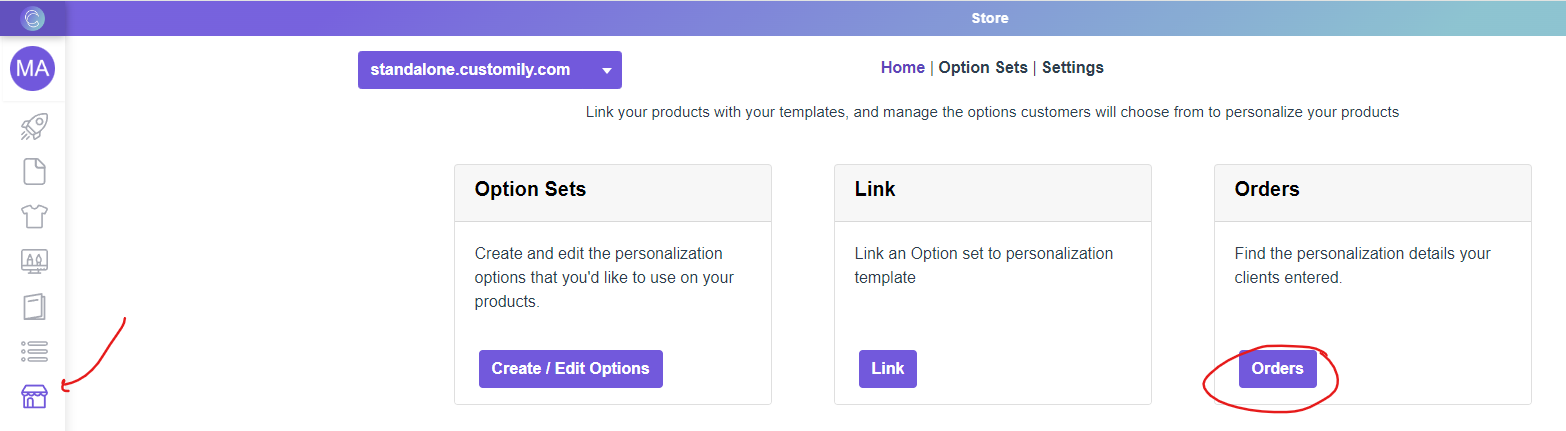Viewport: 1566px width, 431px height.
Task: Click the monitor design sidebar icon
Action: 35,261
